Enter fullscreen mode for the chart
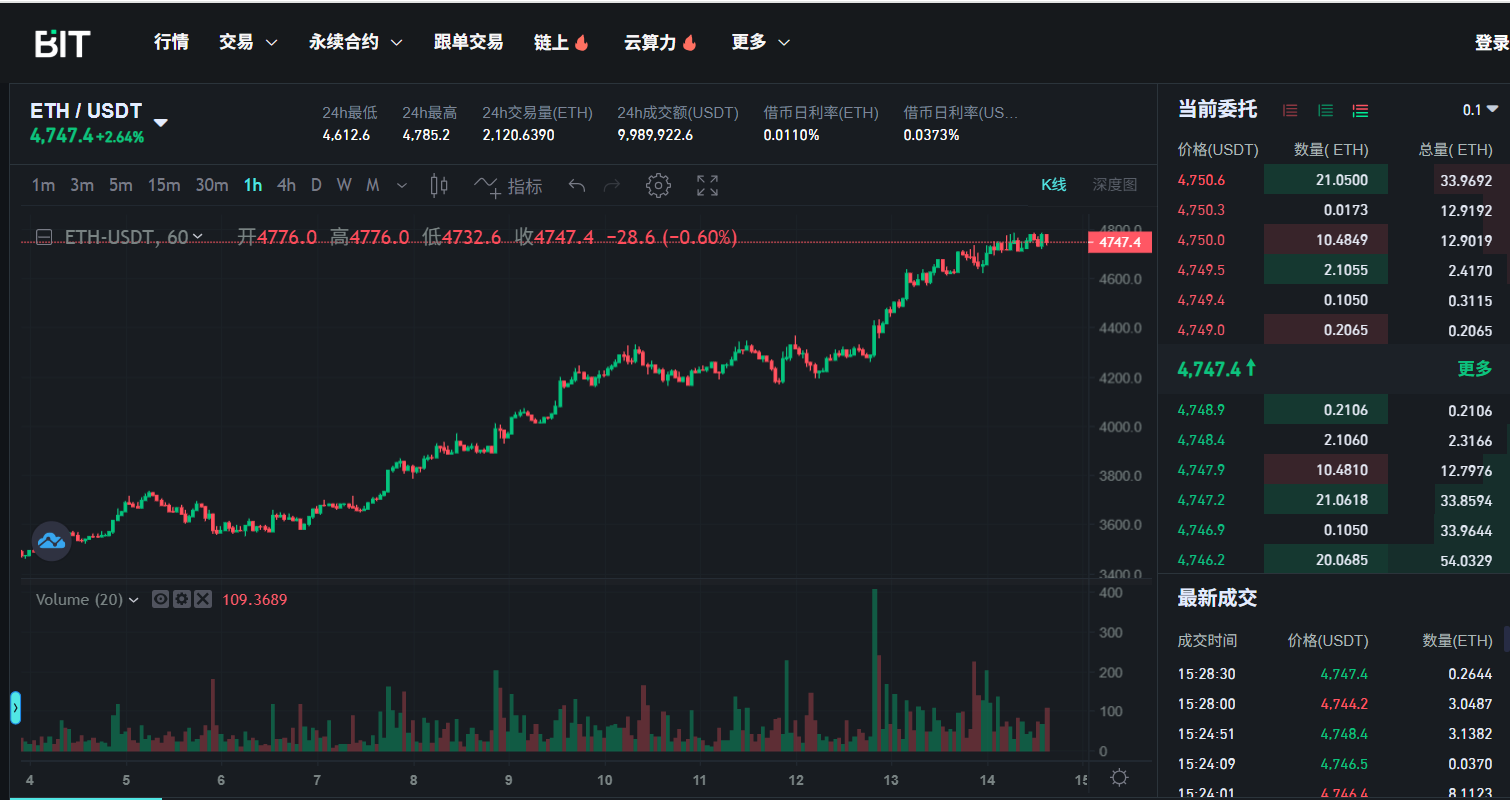Viewport: 1510px width, 800px height. click(707, 185)
